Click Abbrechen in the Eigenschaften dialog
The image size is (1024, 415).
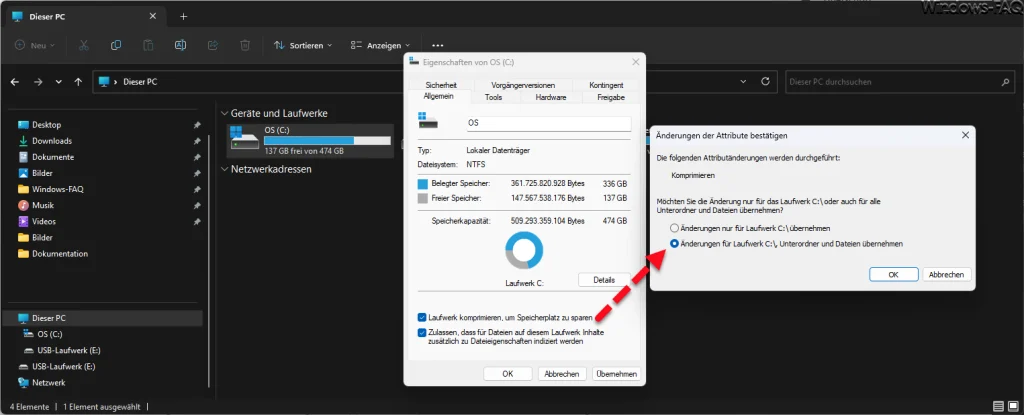(562, 374)
